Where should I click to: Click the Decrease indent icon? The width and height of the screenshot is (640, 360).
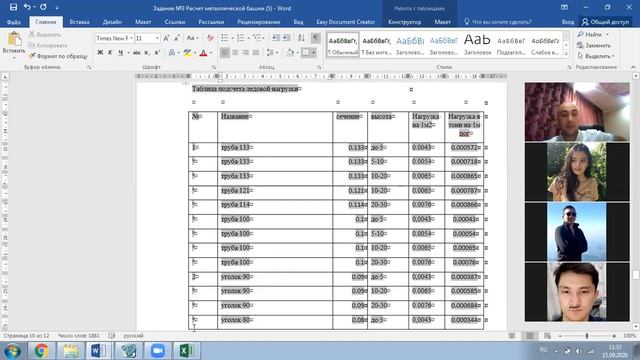coord(276,38)
